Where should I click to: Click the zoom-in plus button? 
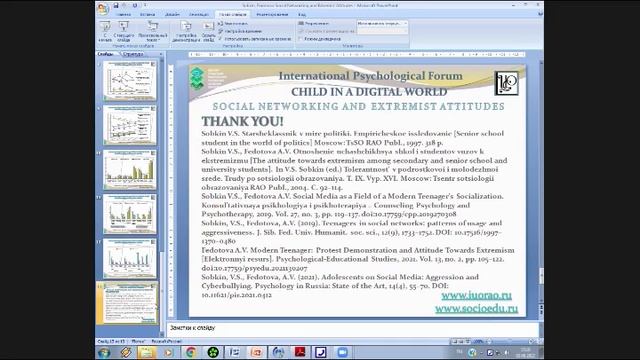pos(531,341)
